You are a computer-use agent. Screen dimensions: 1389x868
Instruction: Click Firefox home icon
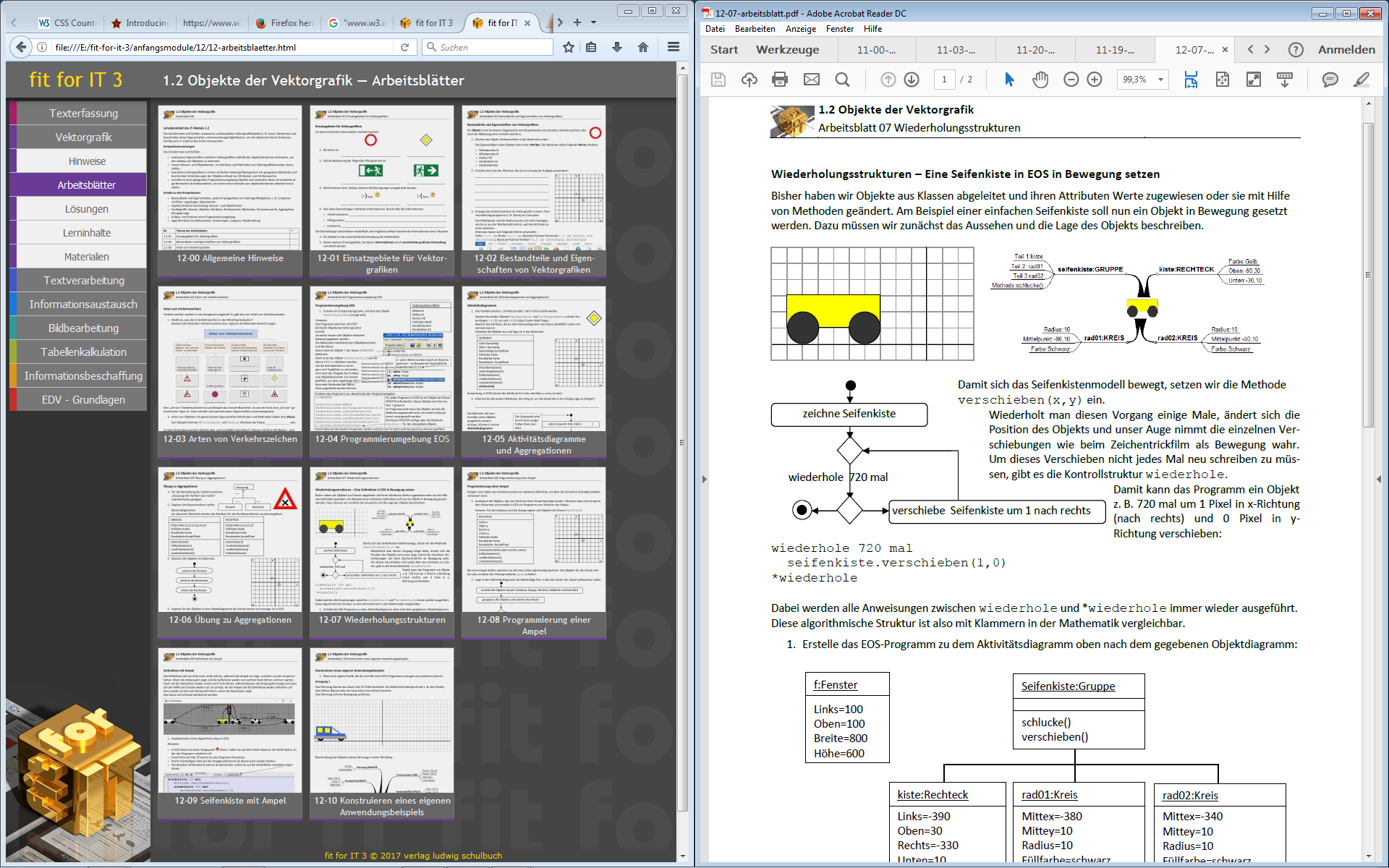pos(642,47)
